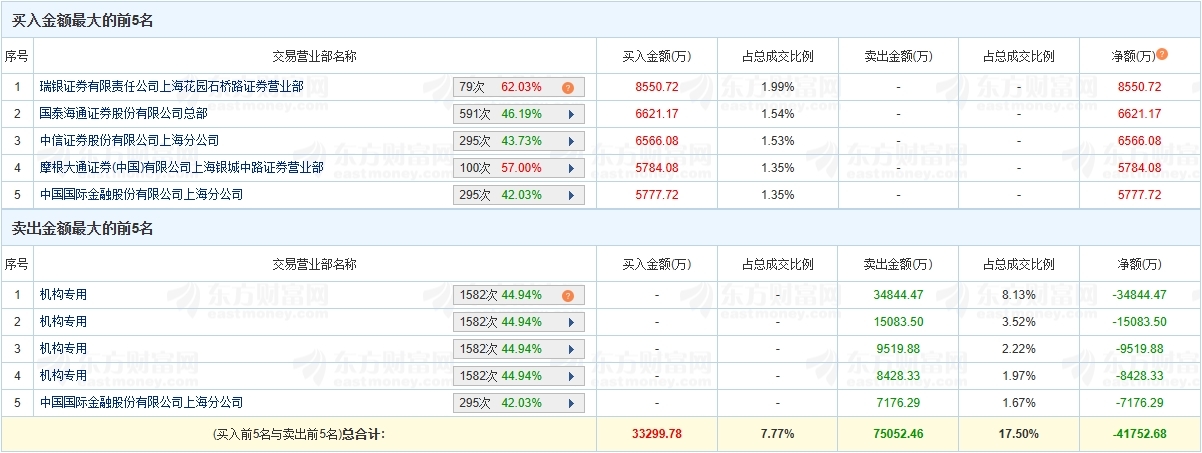The image size is (1202, 453).
Task: Expand arrow for 591次 46.19% stats
Action: 571,114
